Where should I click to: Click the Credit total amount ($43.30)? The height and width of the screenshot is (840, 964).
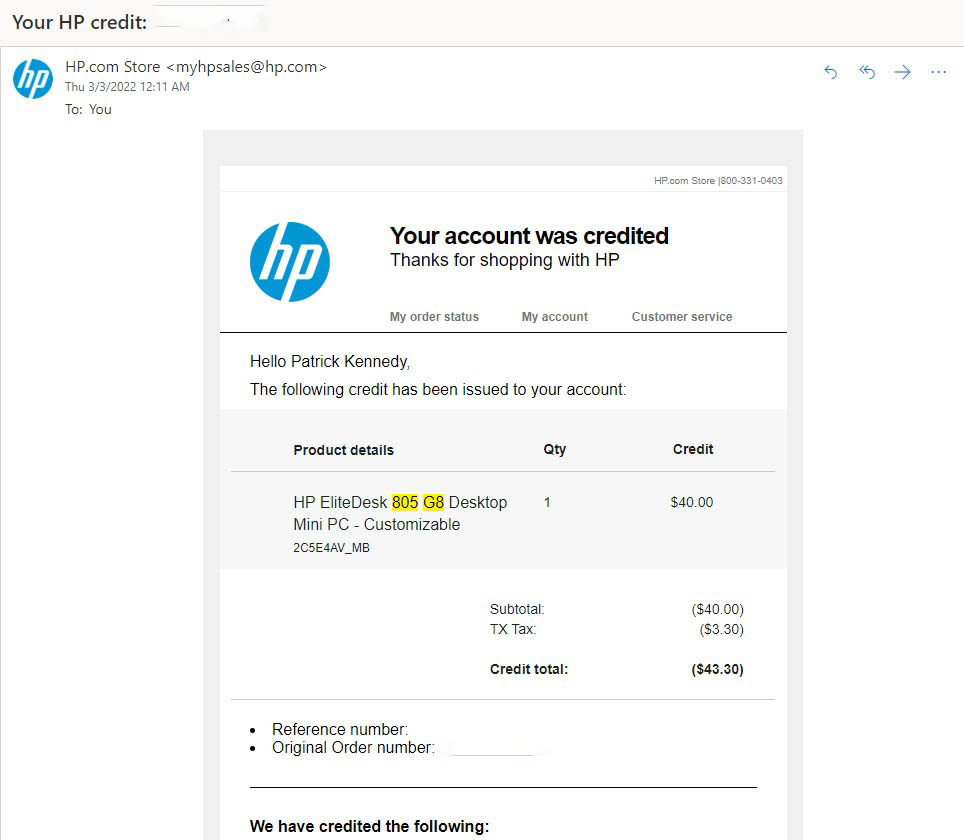click(x=717, y=669)
